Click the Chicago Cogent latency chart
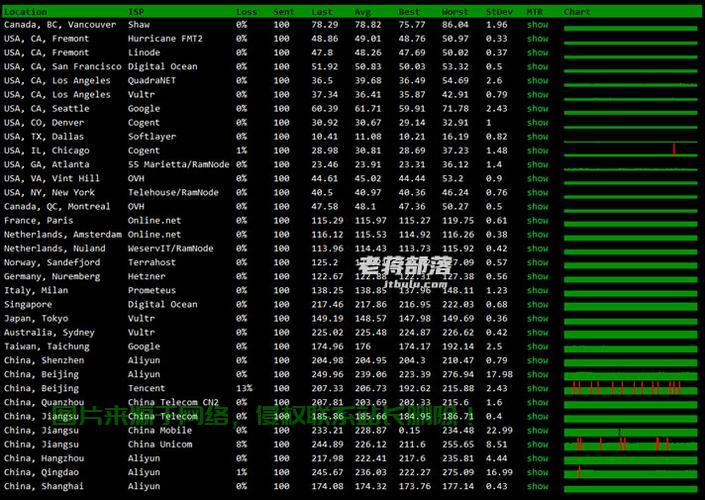Image resolution: width=705 pixels, height=500 pixels. pyautogui.click(x=630, y=149)
